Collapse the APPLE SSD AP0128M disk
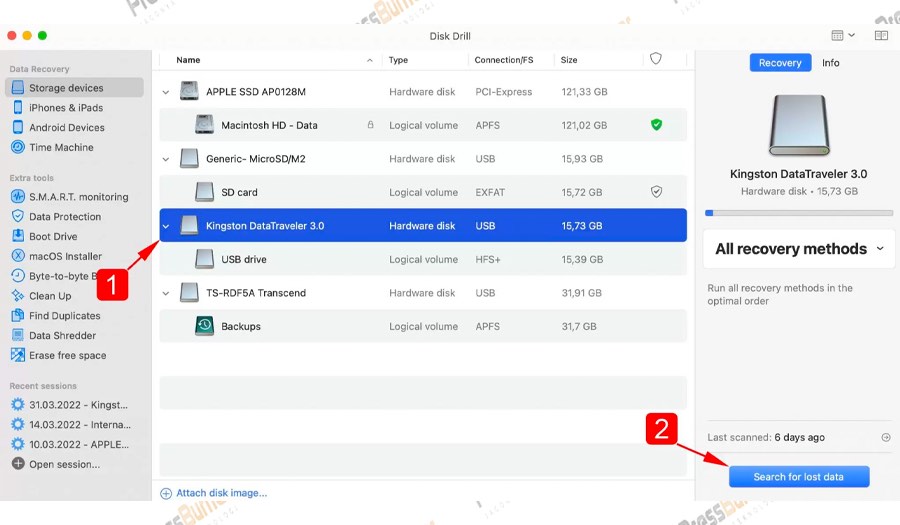The height and width of the screenshot is (525, 900). 166,92
